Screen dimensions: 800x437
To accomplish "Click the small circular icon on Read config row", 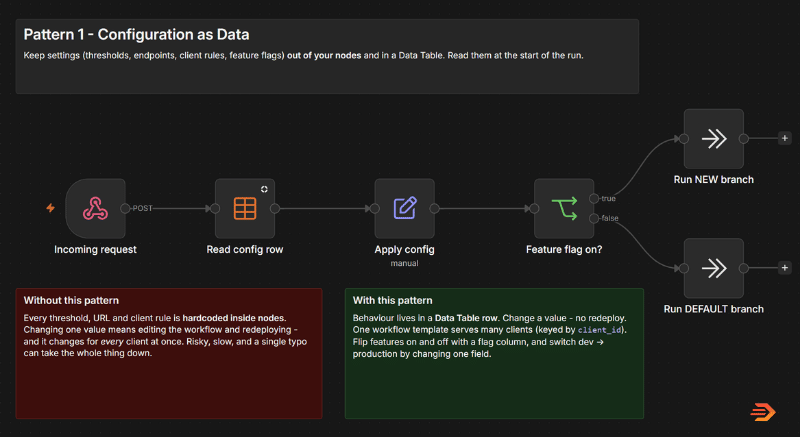I will (x=264, y=189).
